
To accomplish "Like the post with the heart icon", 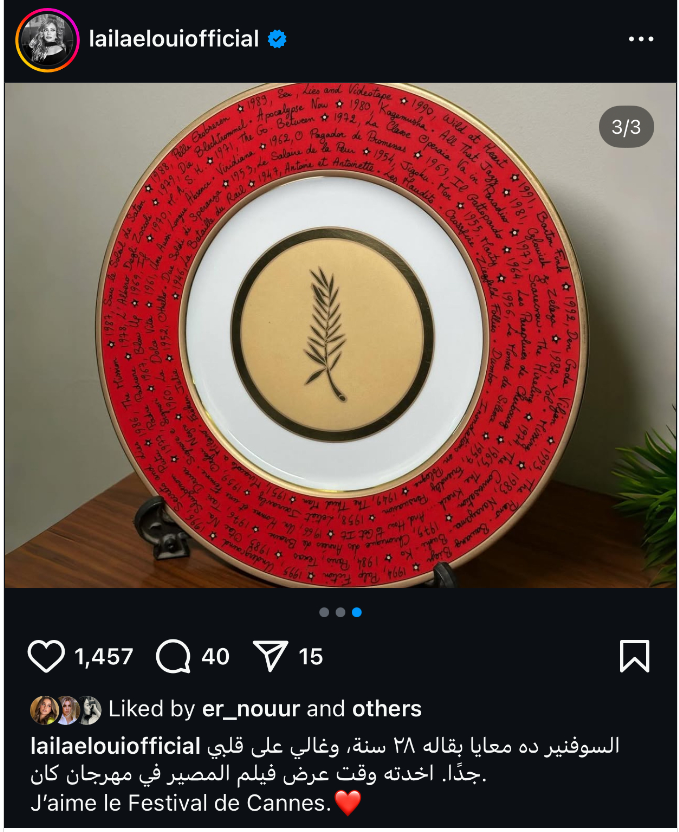I will pos(46,656).
